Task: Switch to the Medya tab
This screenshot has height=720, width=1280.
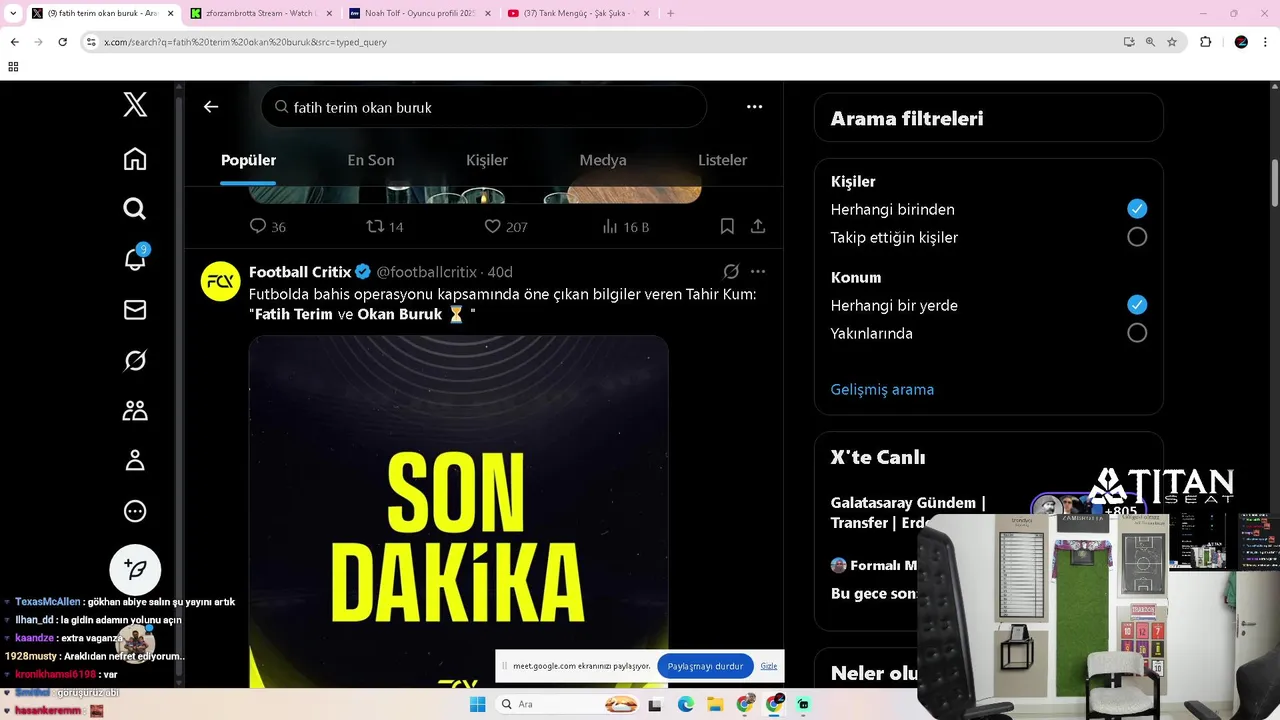Action: click(x=603, y=160)
